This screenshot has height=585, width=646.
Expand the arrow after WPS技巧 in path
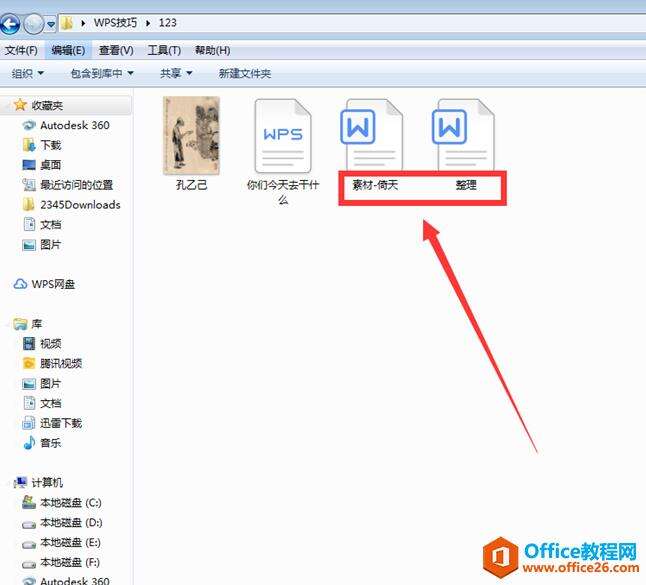[148, 23]
